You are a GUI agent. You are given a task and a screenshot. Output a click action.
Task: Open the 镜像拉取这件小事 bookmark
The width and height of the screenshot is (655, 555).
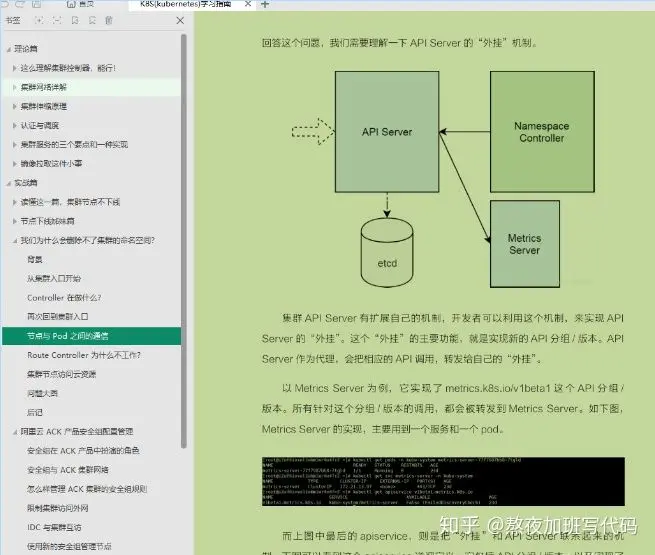(51, 163)
